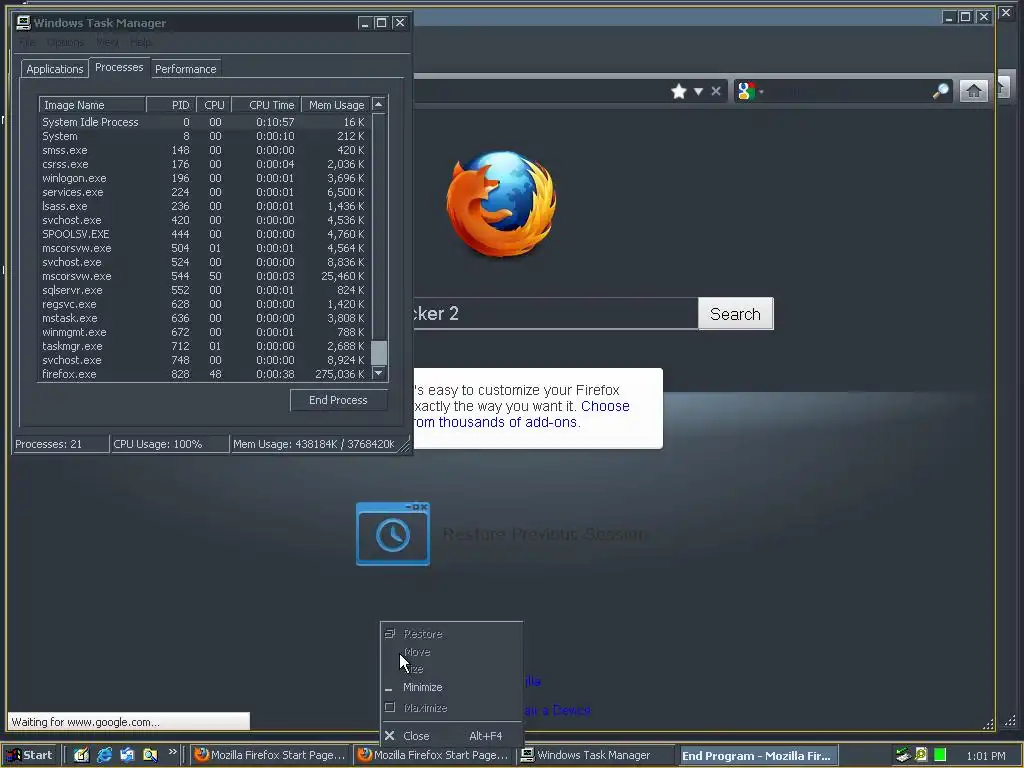Select the System Idle Process row
The width and height of the screenshot is (1024, 768).
click(204, 122)
